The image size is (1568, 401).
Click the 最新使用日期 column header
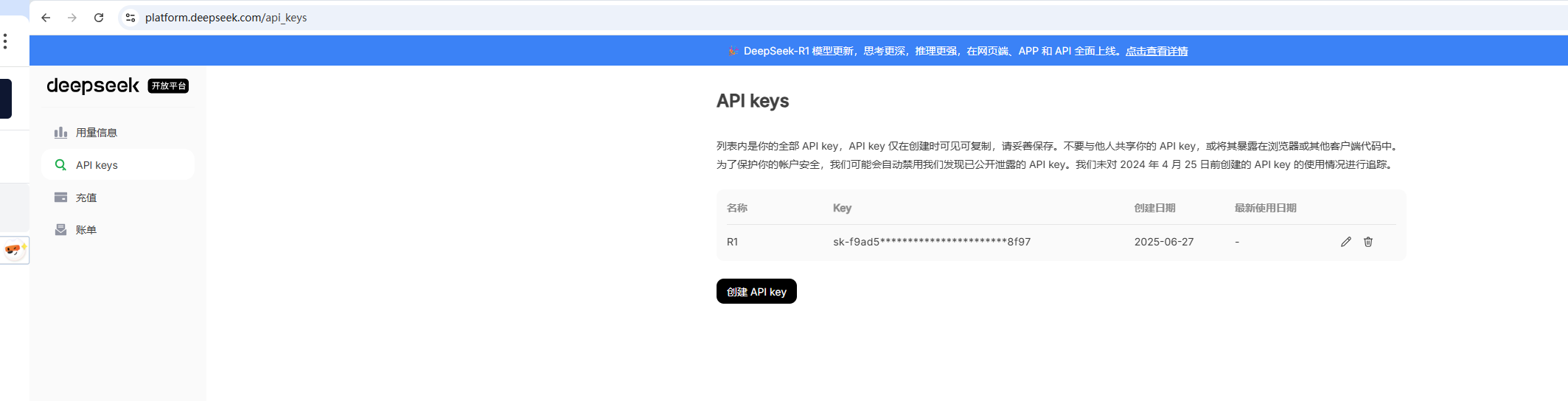(x=1266, y=208)
